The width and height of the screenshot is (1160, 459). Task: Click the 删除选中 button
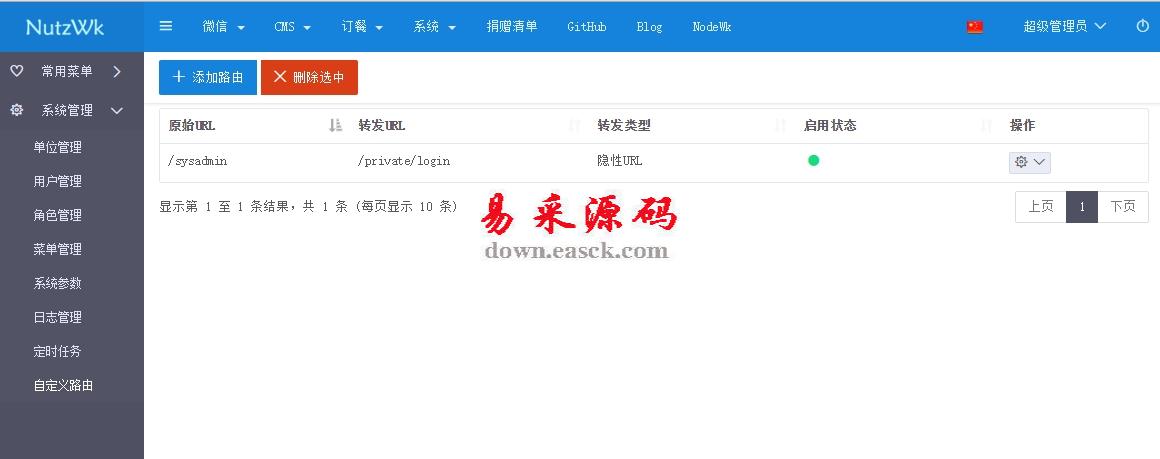click(x=309, y=77)
